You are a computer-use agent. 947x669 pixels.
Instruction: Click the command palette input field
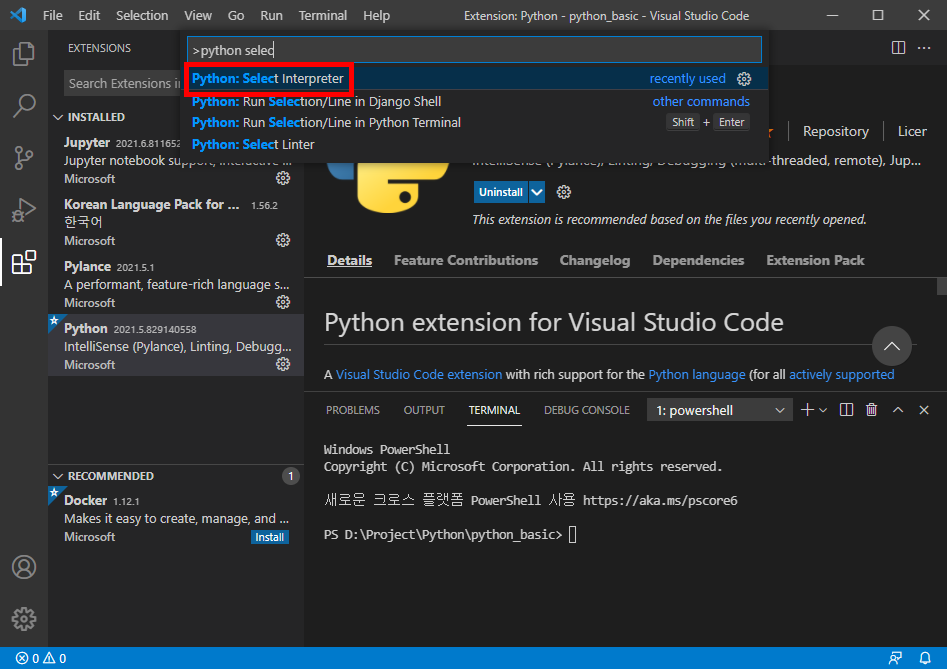point(474,50)
